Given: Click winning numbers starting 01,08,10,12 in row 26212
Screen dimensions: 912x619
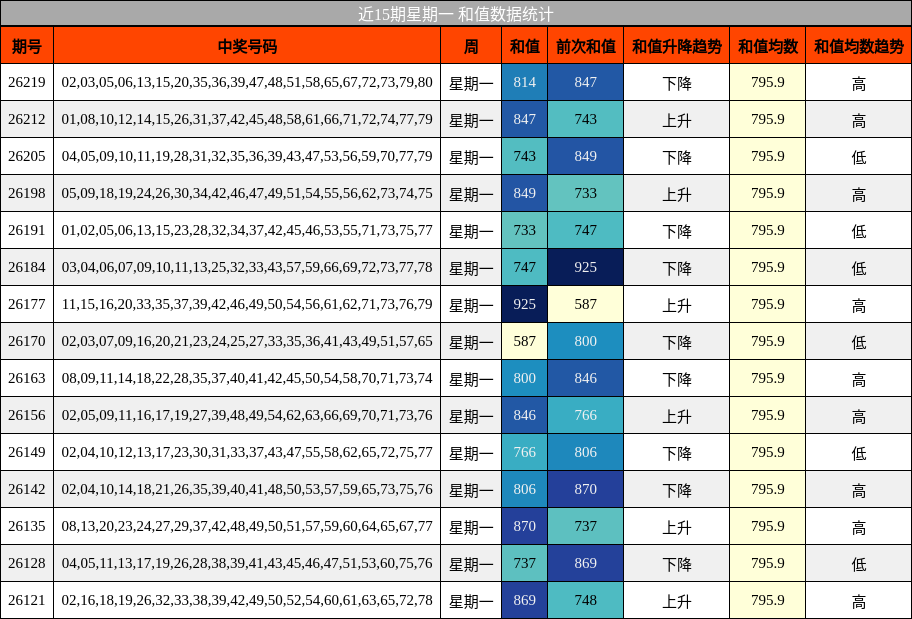Looking at the screenshot, I should point(247,119).
